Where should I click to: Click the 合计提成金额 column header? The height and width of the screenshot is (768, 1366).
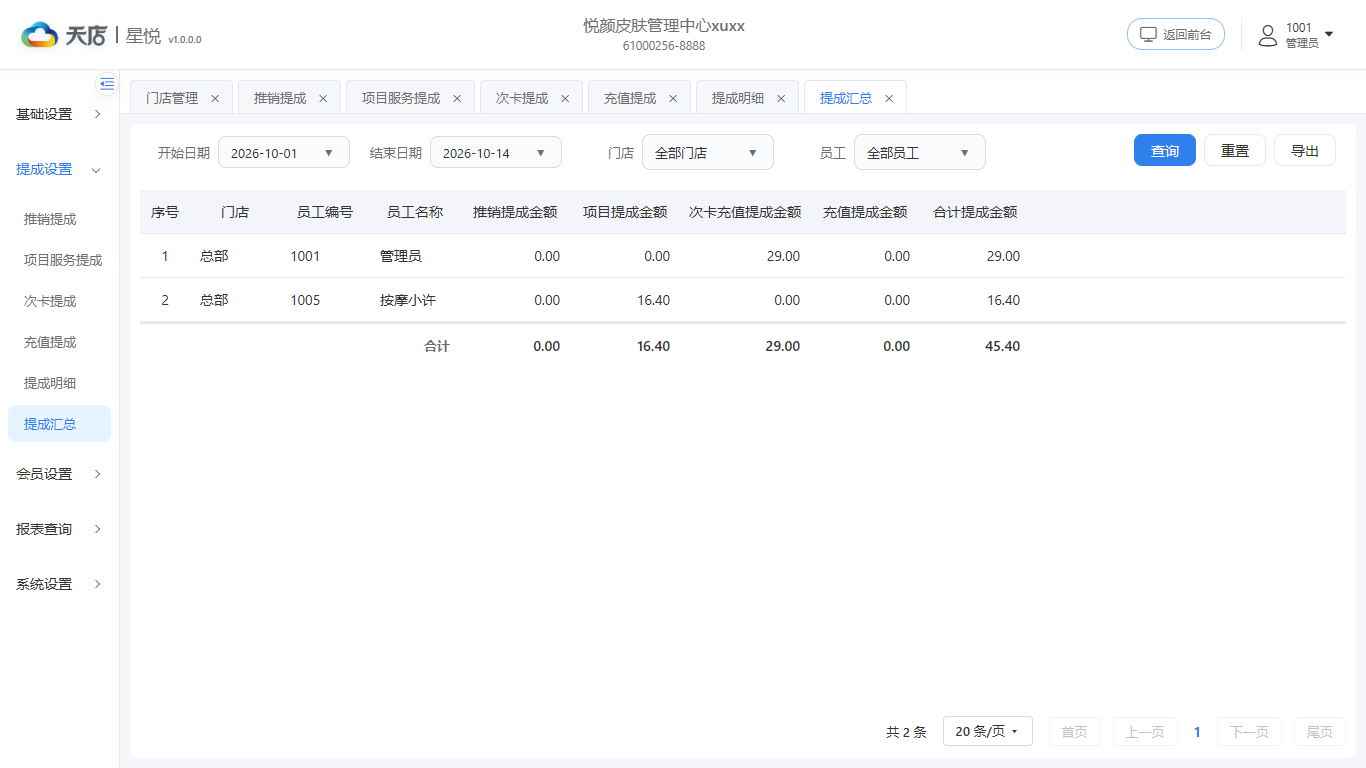[x=975, y=212]
